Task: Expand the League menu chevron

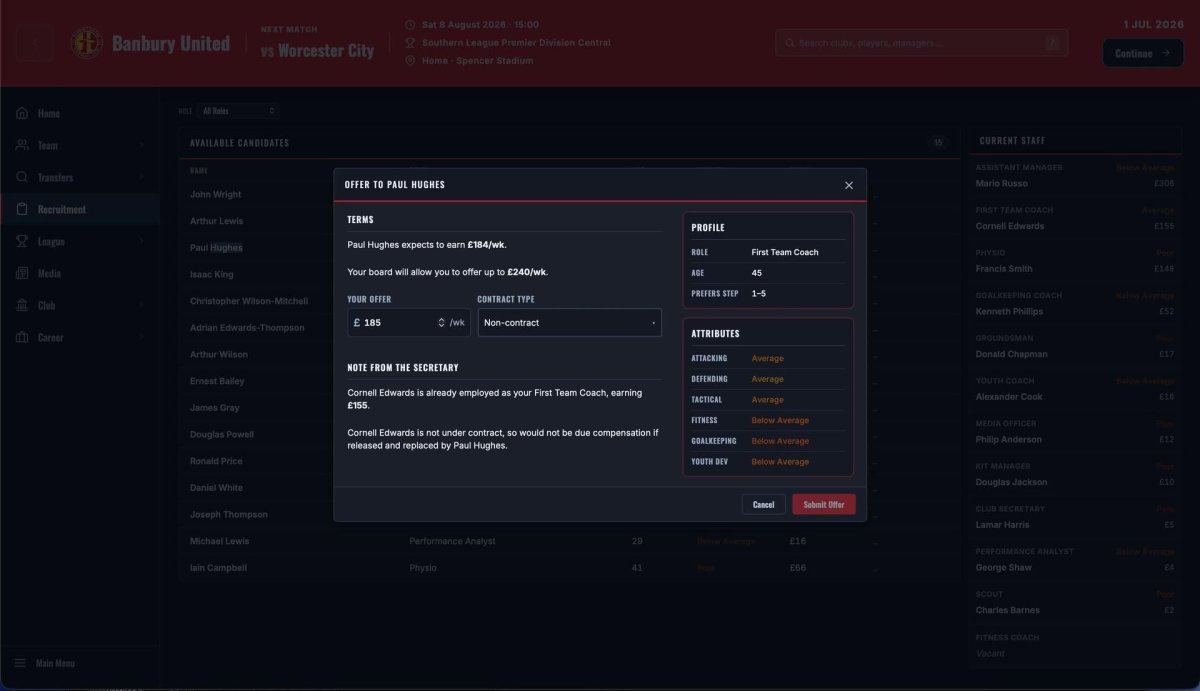Action: [141, 241]
